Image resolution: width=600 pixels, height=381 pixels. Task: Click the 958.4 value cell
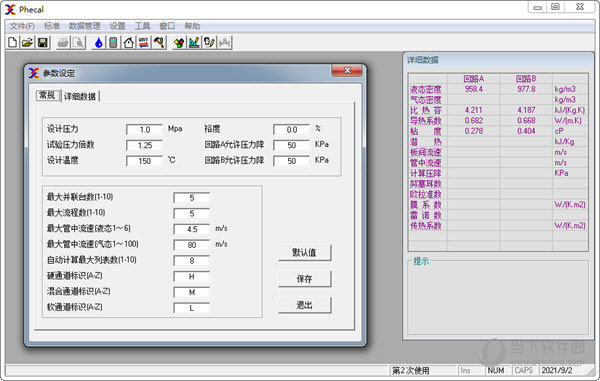coord(474,89)
